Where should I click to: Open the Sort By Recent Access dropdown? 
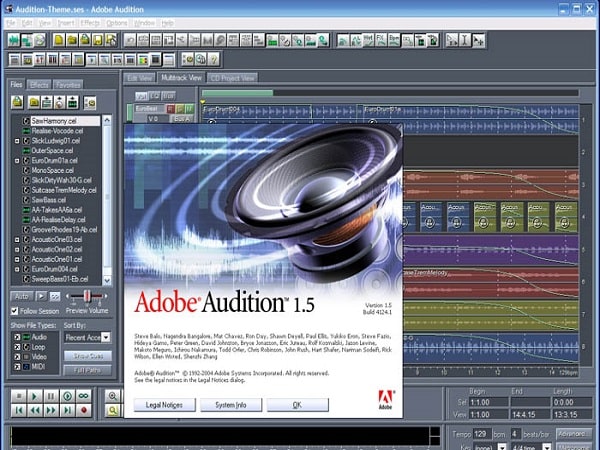point(106,338)
